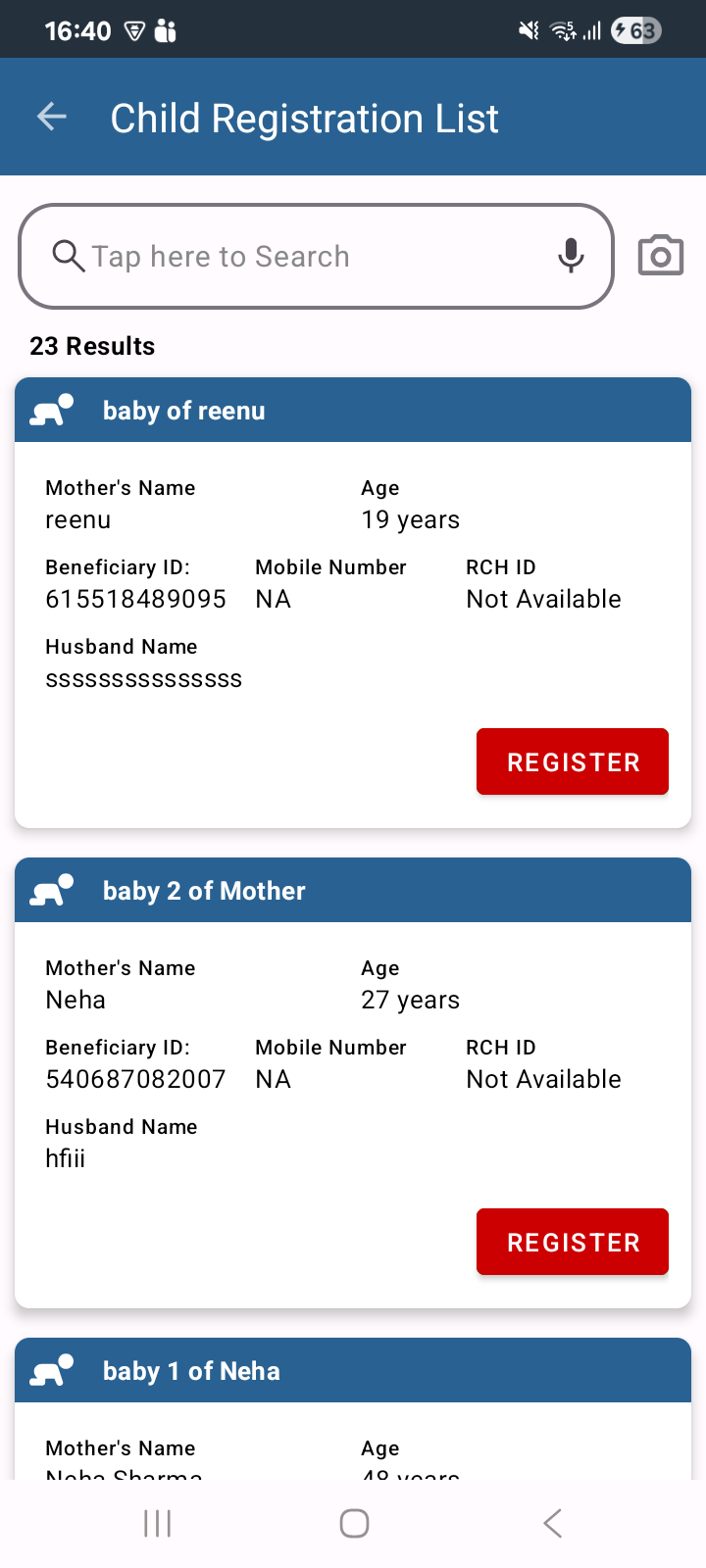Tap baby icon on baby 2 of Mother card
This screenshot has height=1568, width=706.
52,890
